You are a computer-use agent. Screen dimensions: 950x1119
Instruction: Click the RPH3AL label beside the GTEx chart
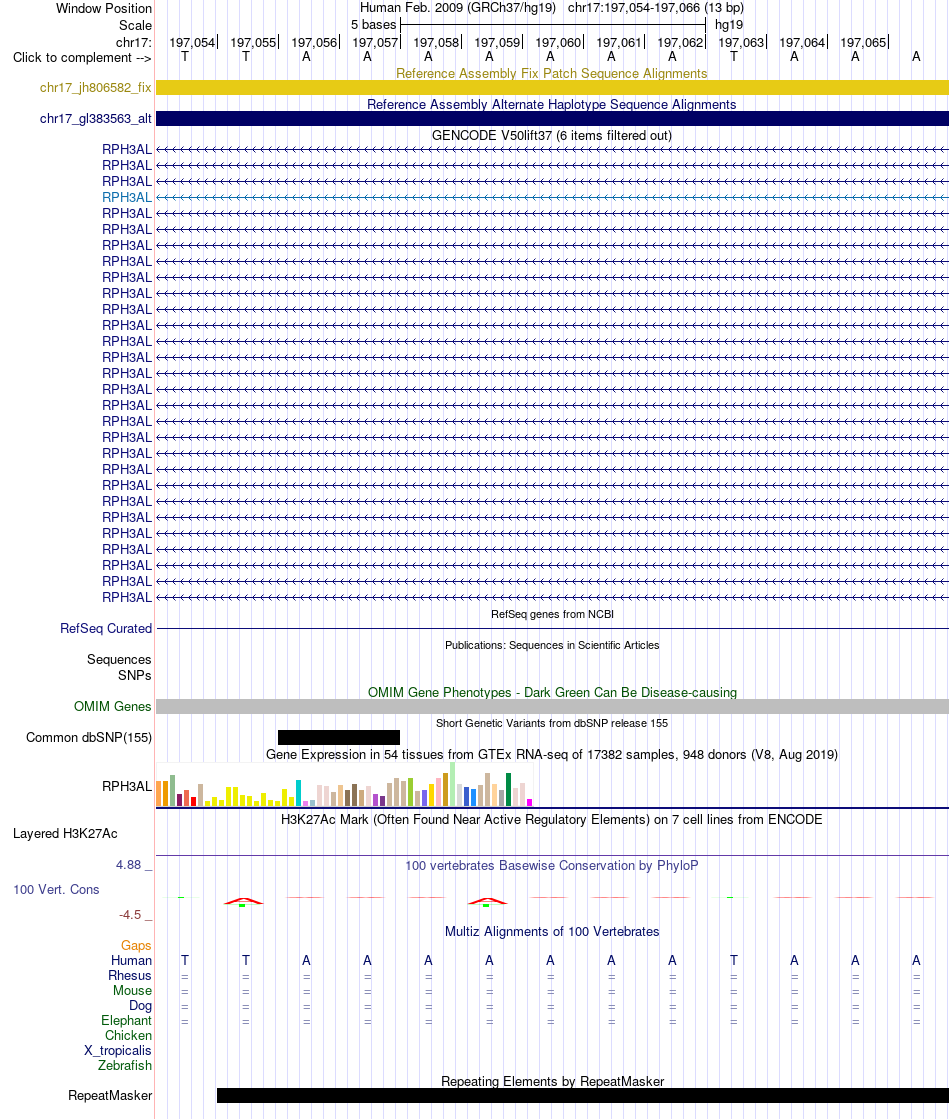pos(127,786)
